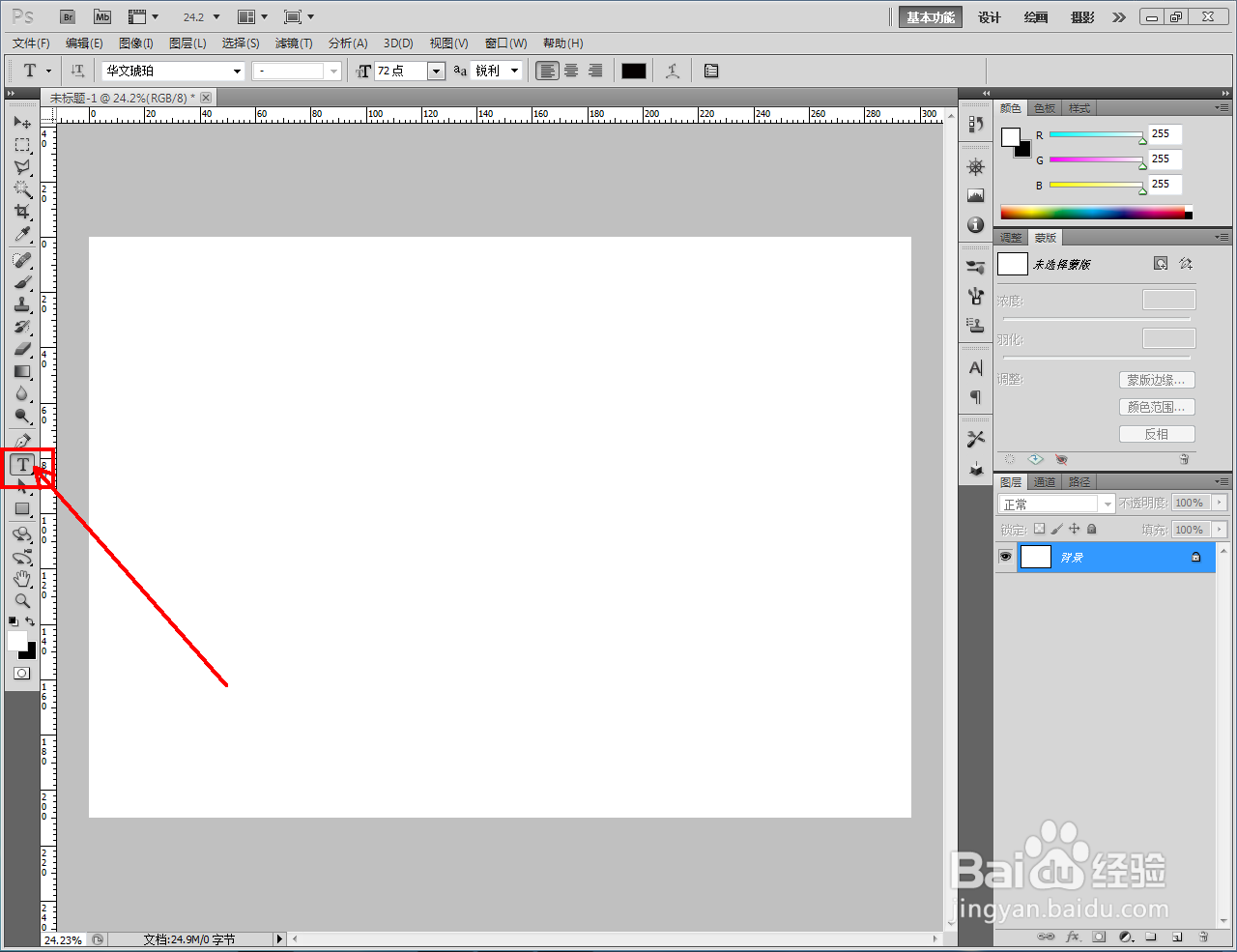Open the Navigator panel icon
The width and height of the screenshot is (1237, 952).
click(976, 167)
